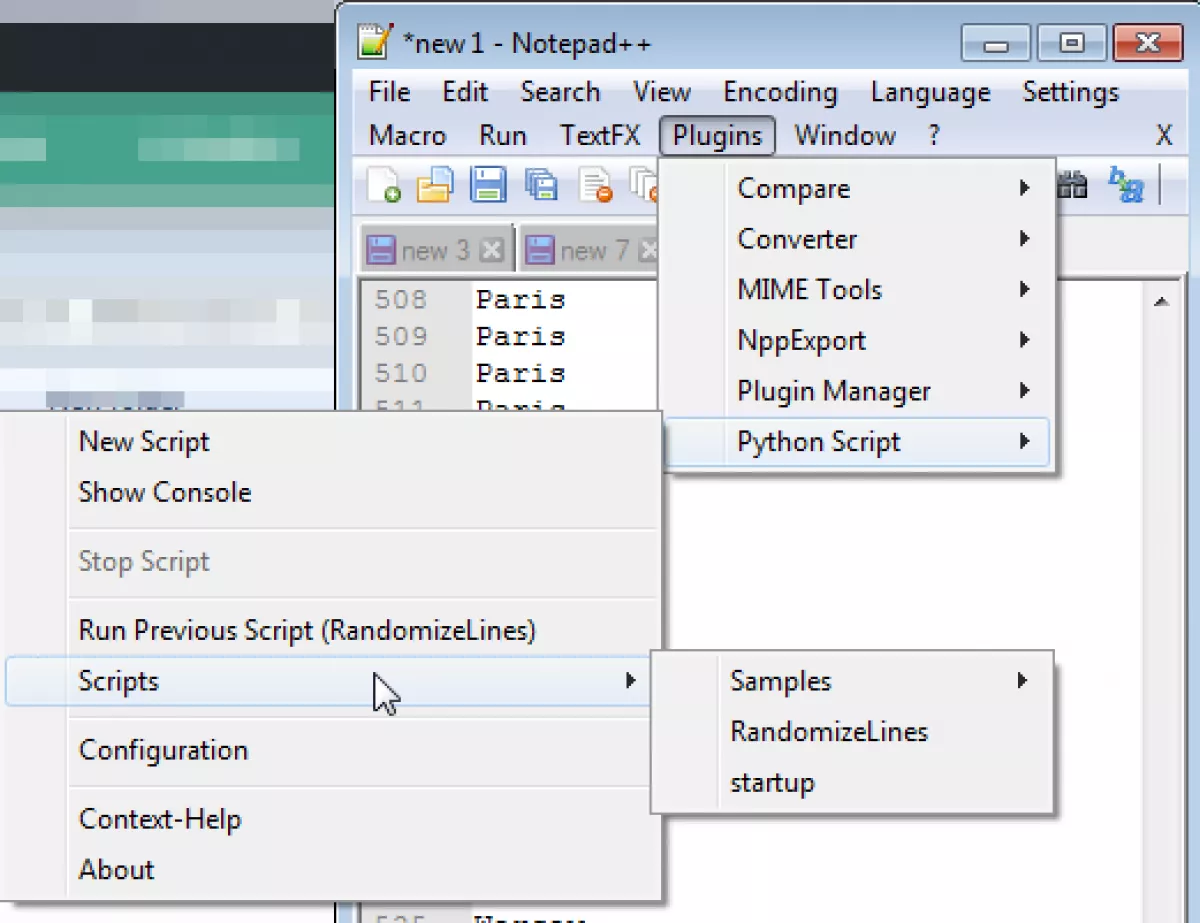1200x923 pixels.
Task: Open the File menu
Action: click(x=389, y=92)
